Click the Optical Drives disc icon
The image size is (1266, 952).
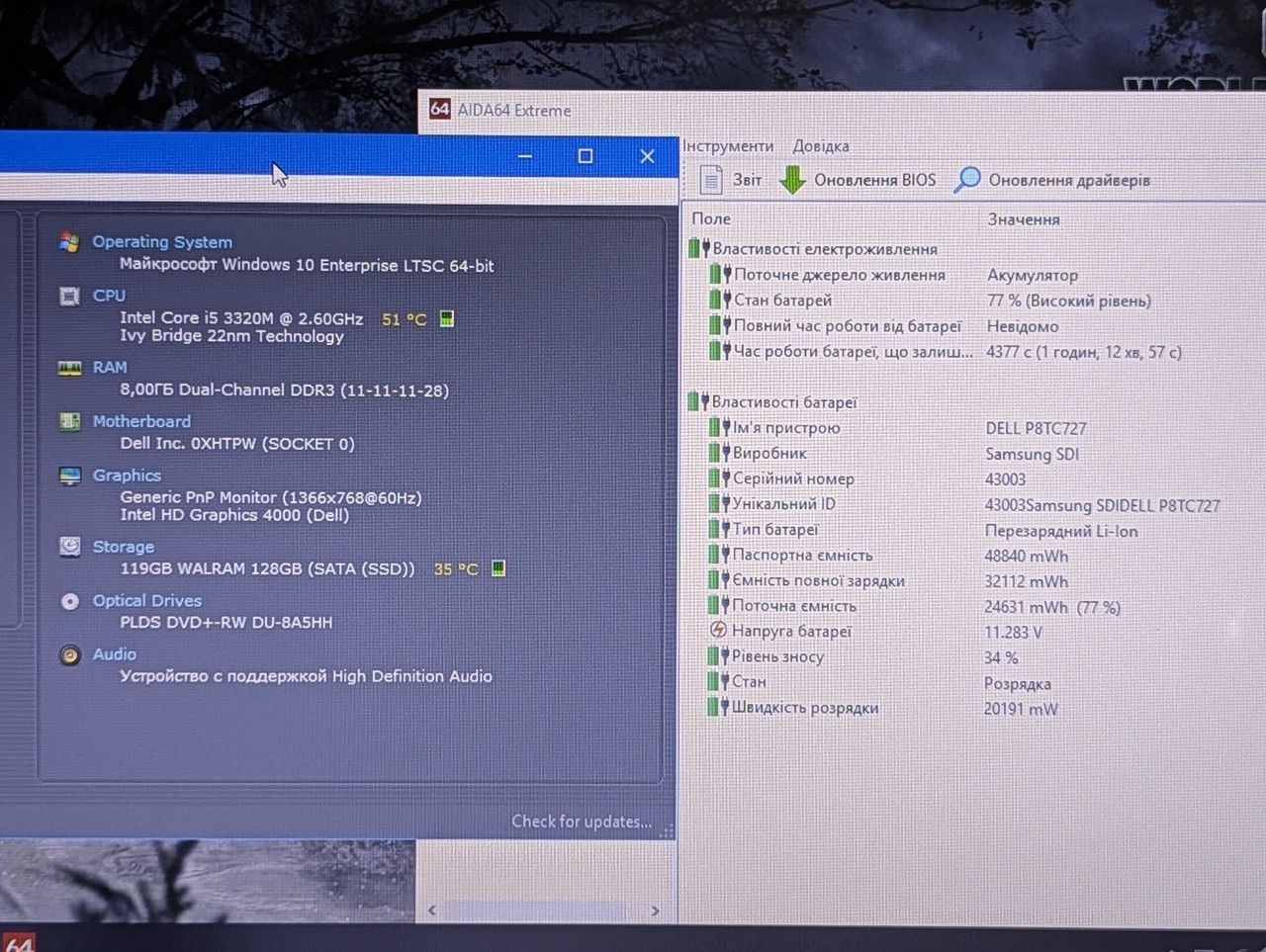69,601
